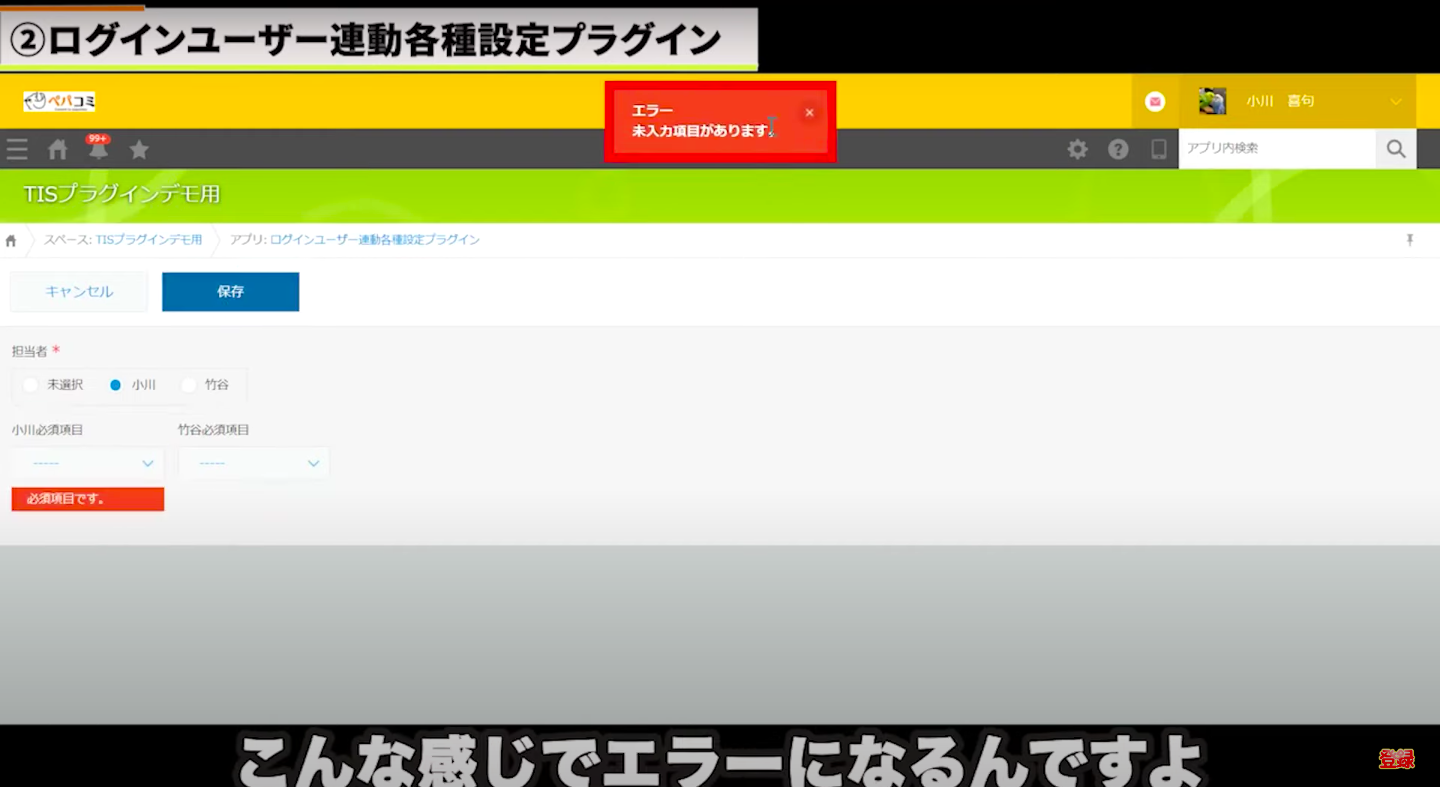Viewport: 1440px width, 787px height.
Task: Click the キャンセル button
Action: coord(79,292)
